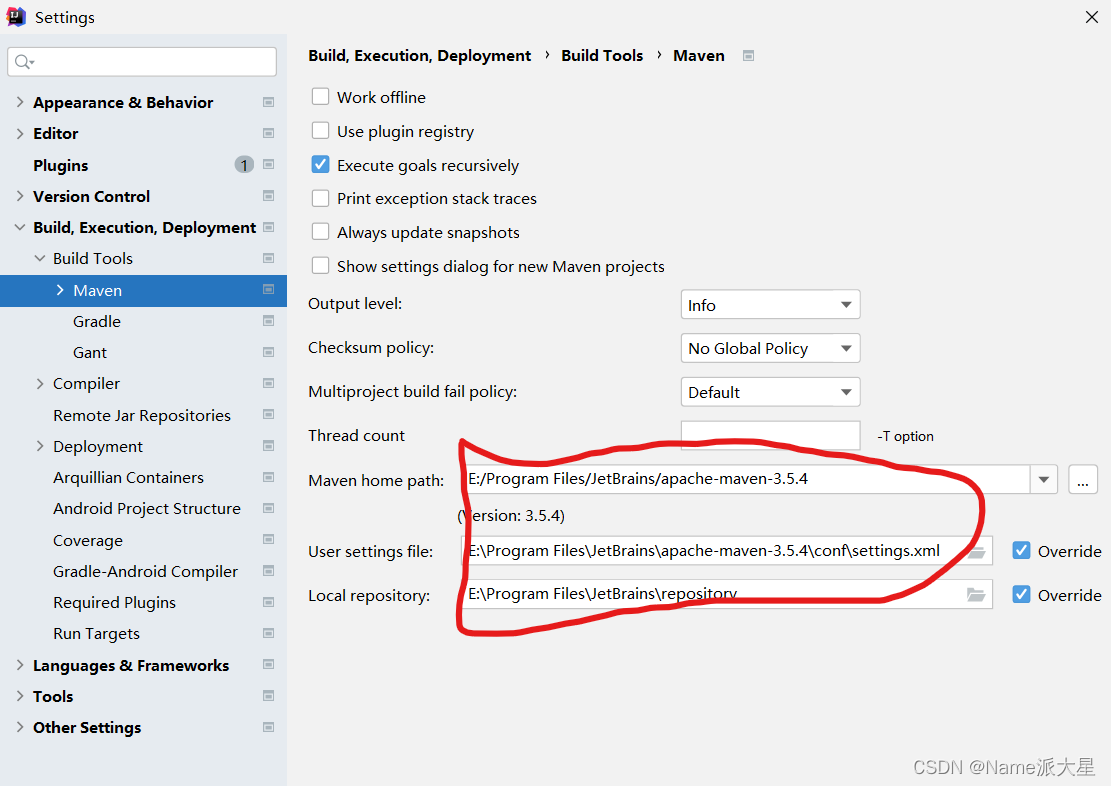Image resolution: width=1111 pixels, height=786 pixels.
Task: Click project-level icon beside Coverage
Action: tap(269, 539)
